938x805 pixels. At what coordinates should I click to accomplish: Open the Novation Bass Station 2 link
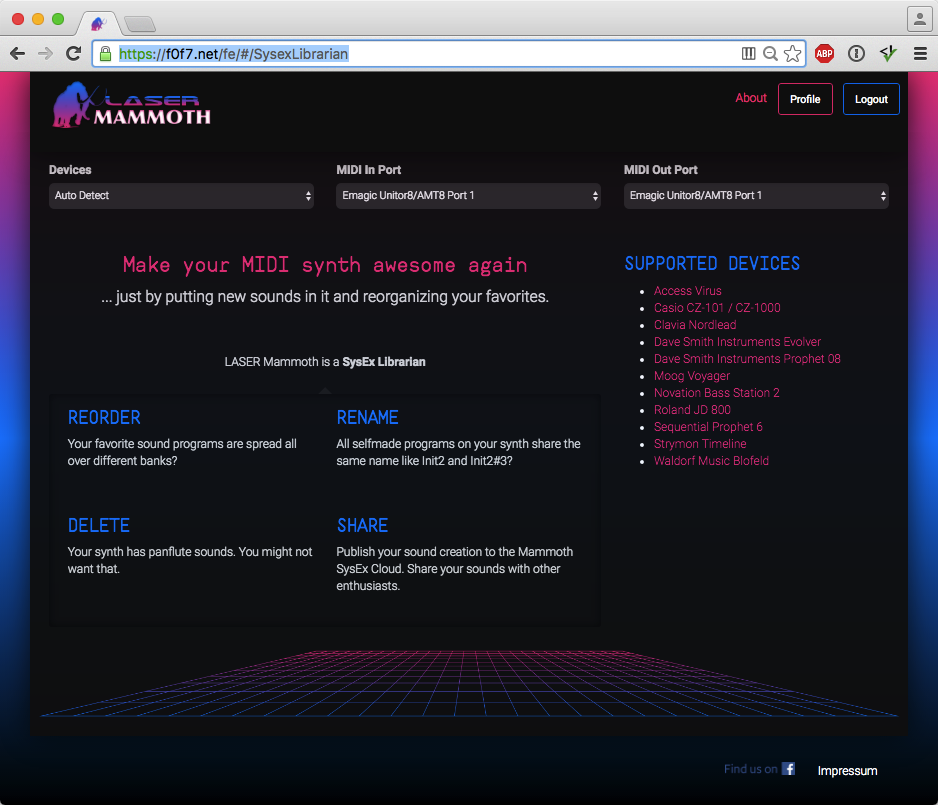(x=717, y=393)
